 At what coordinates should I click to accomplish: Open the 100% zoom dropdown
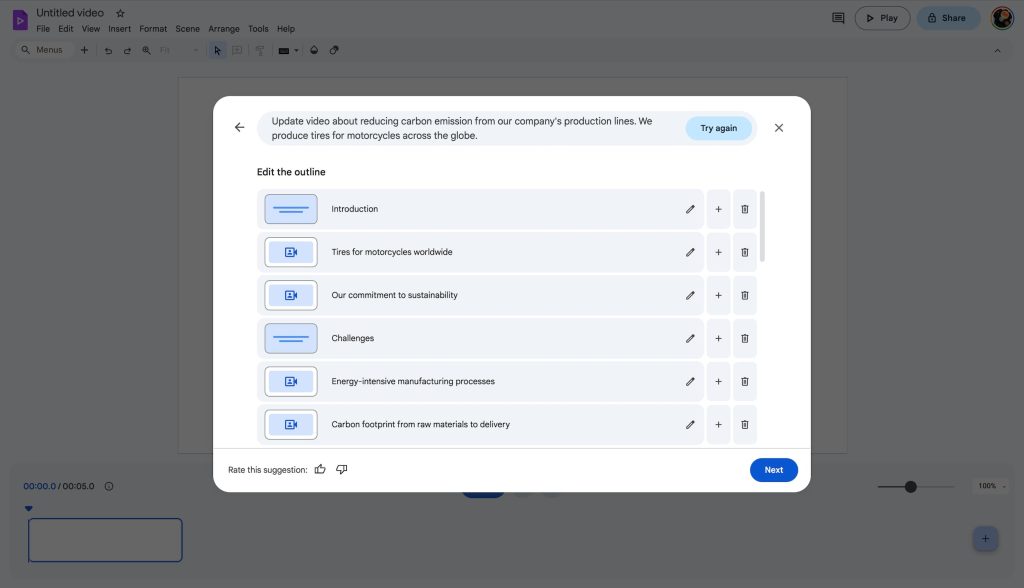point(987,486)
